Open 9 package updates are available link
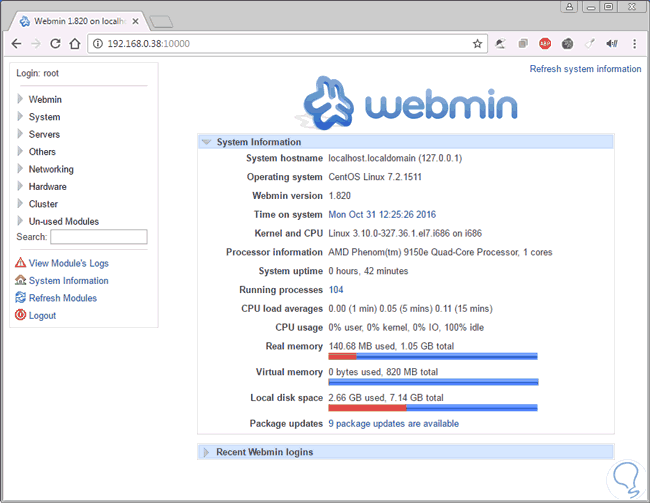Viewport: 650px width, 503px height. pos(393,423)
